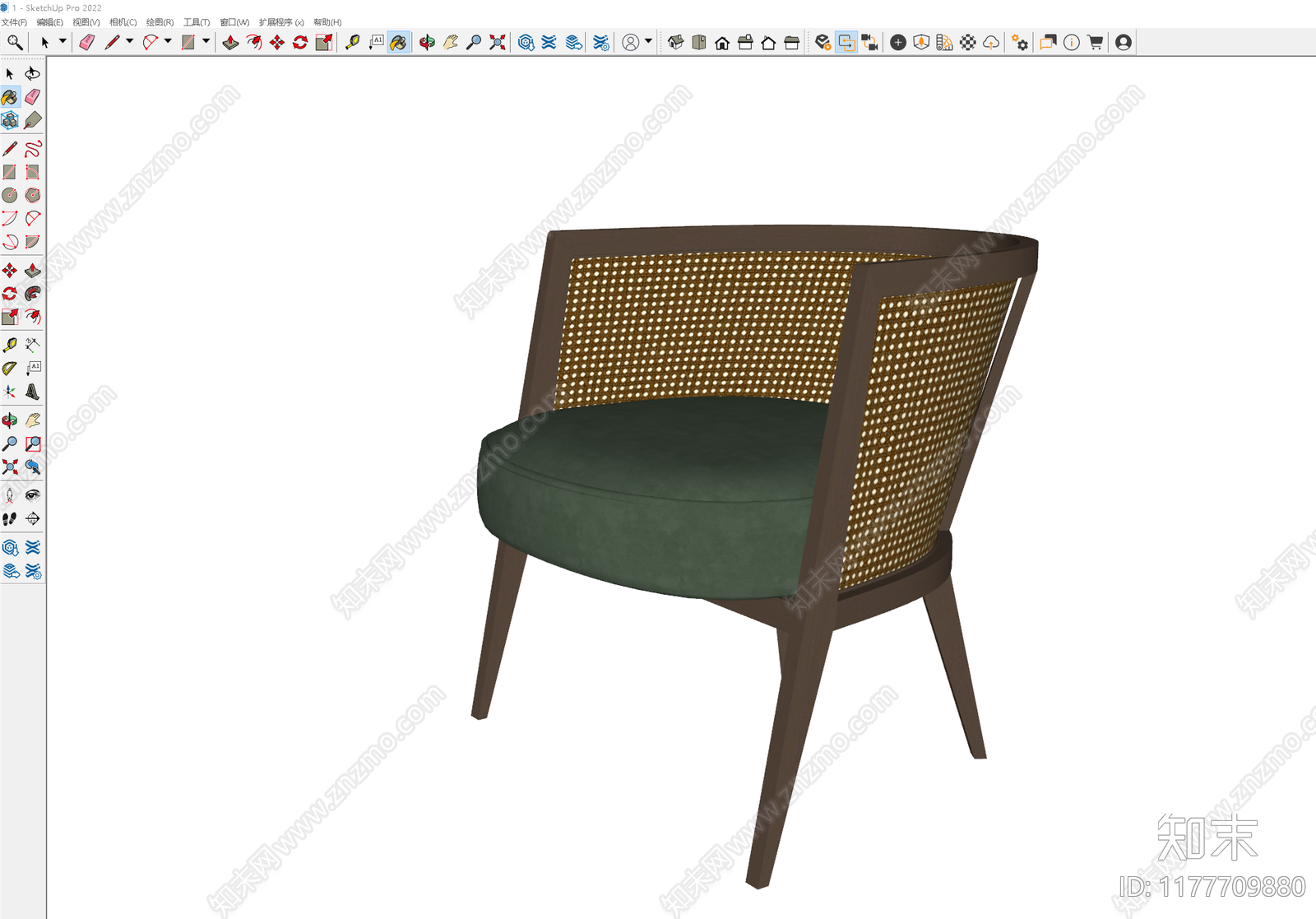Open the 文件(F) file menu
The image size is (1316, 919).
click(x=14, y=22)
